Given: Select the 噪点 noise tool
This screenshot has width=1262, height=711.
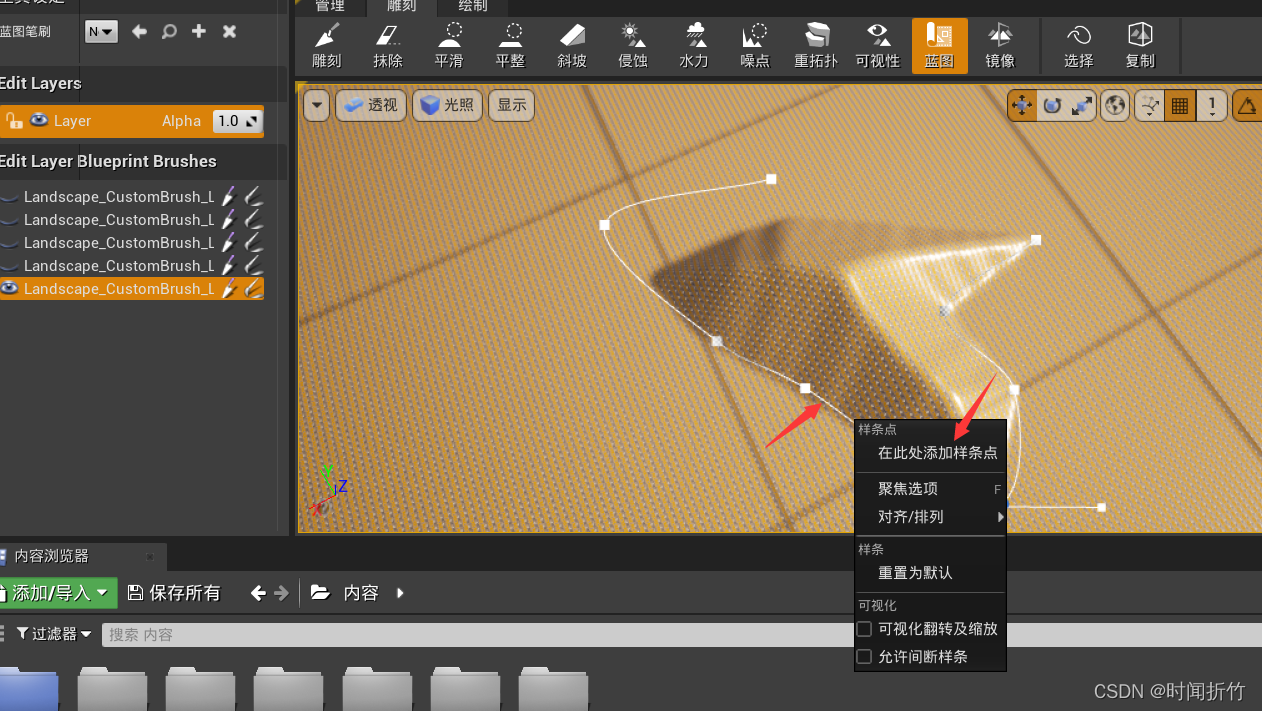Looking at the screenshot, I should [755, 46].
